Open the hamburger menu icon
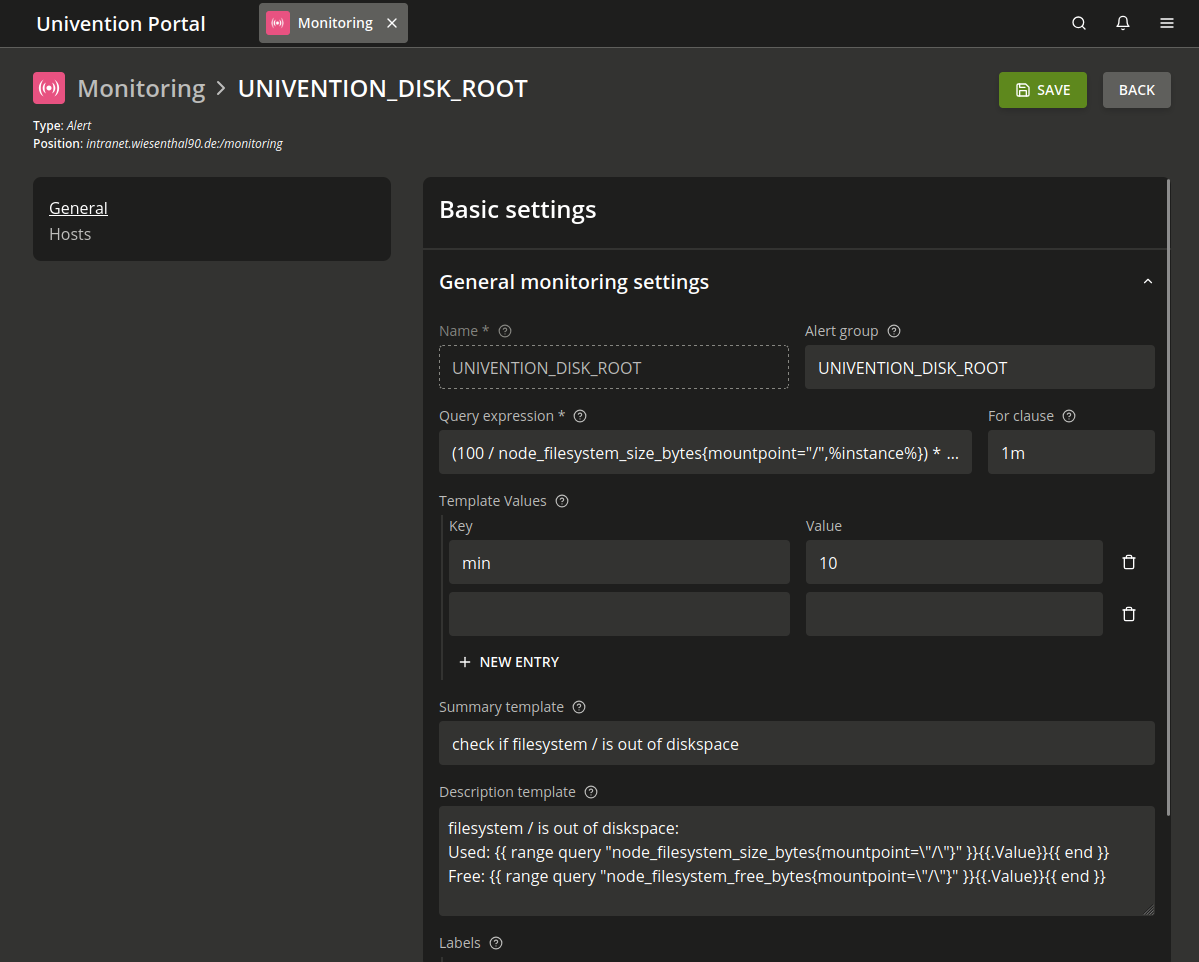This screenshot has height=962, width=1199. [1166, 23]
